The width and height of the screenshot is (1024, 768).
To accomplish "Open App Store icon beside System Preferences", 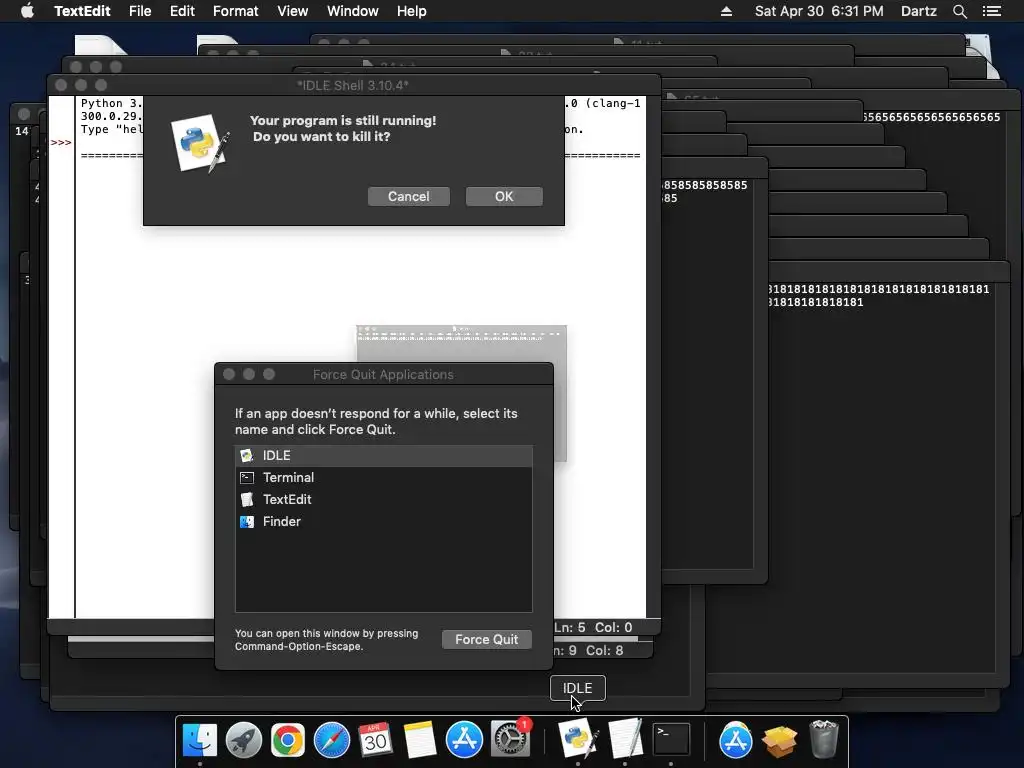I will 464,740.
